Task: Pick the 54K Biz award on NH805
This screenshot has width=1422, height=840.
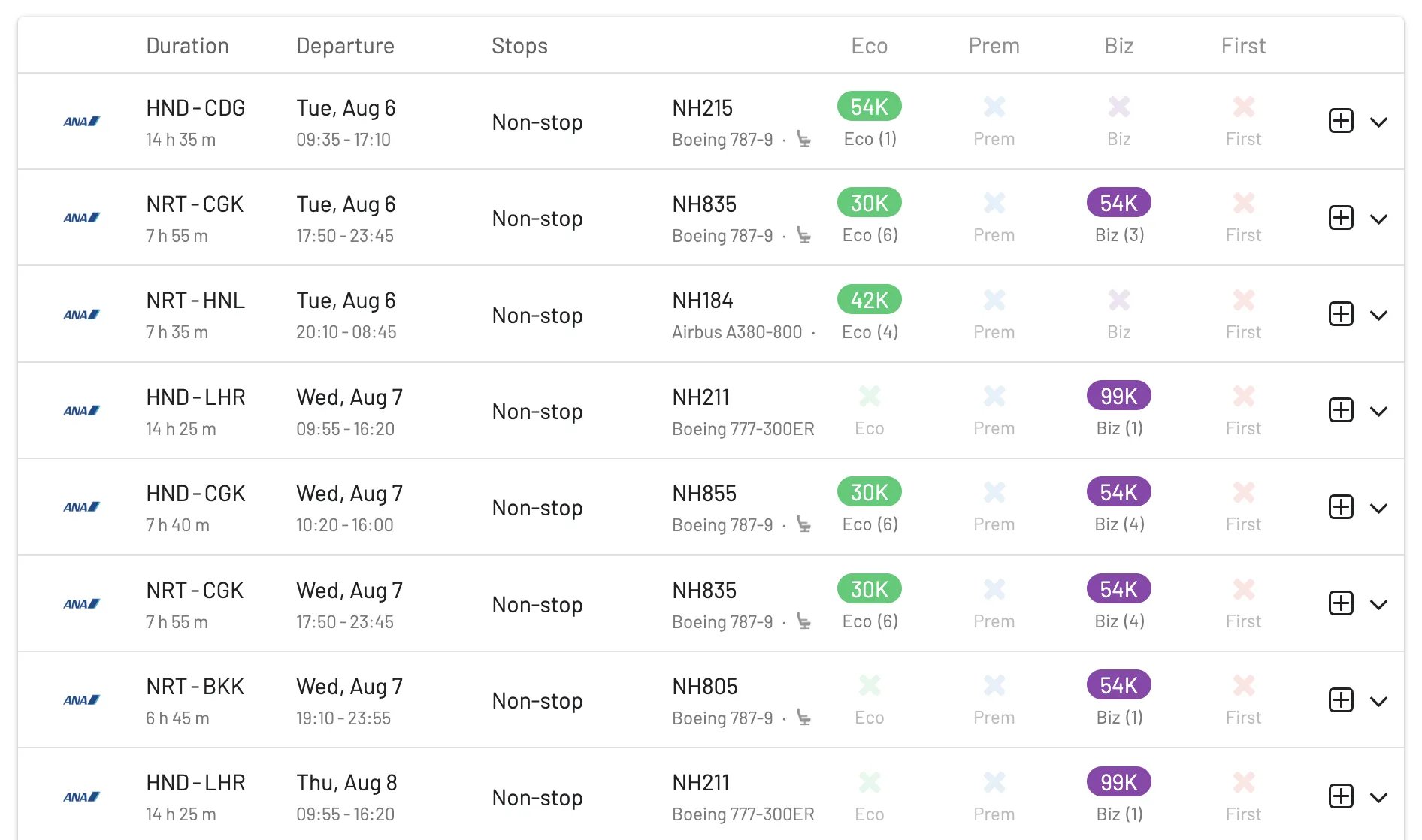Action: click(1119, 685)
